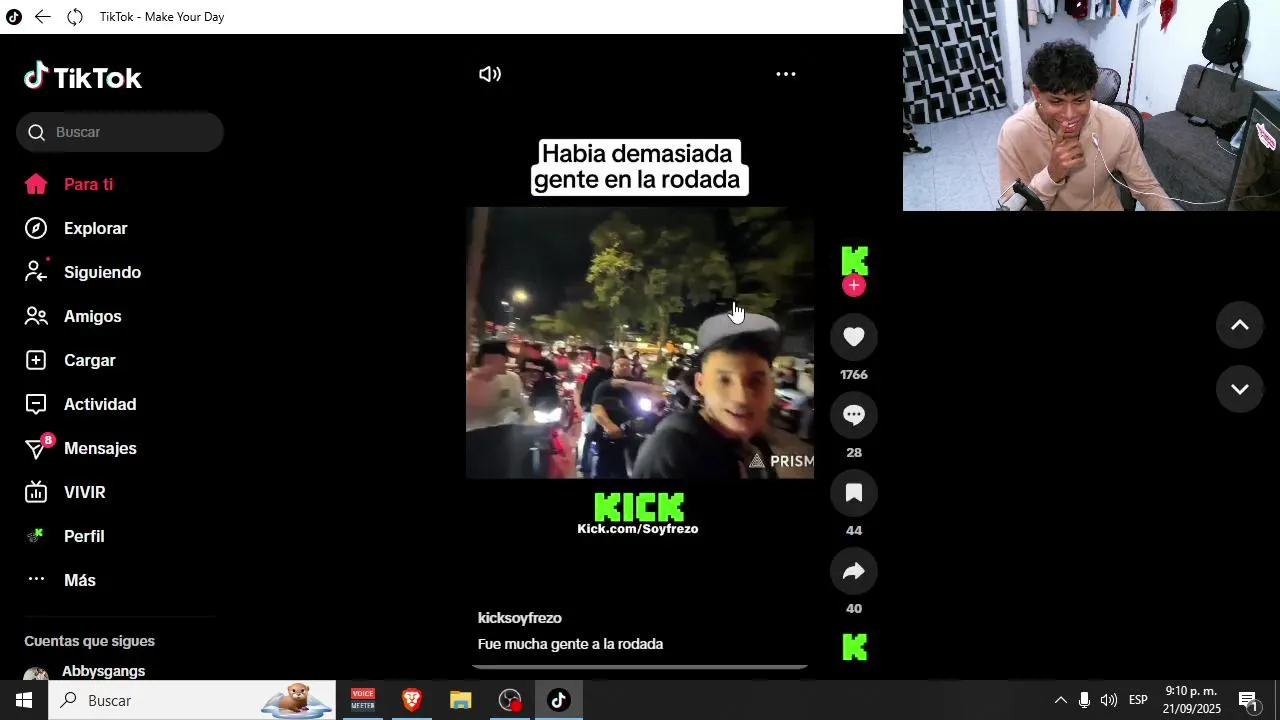The height and width of the screenshot is (720, 1280).
Task: Go to next video with down arrow
Action: coord(1240,389)
